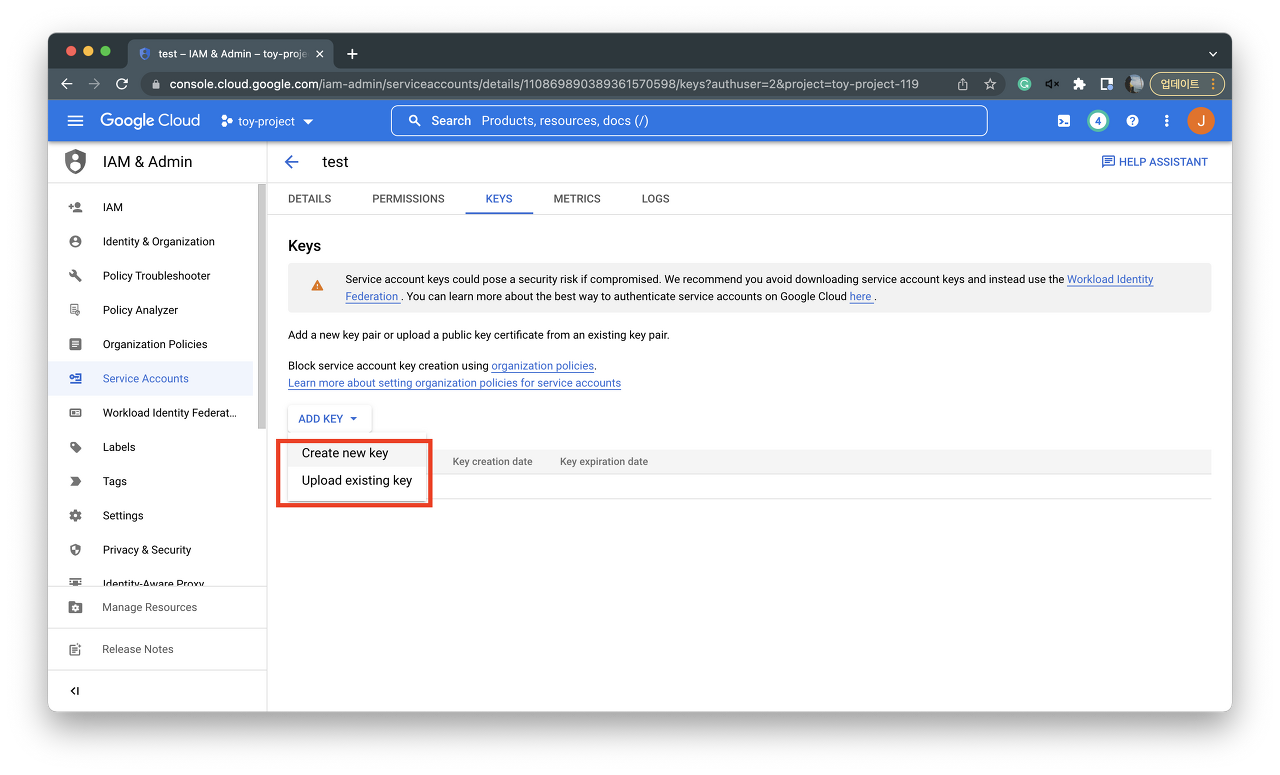Open the Extensions puzzle icon

click(x=1079, y=84)
